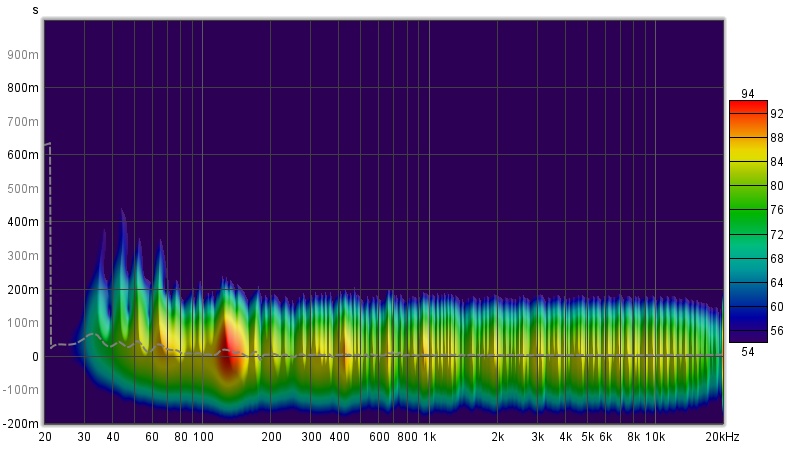The image size is (800, 450).
Task: Click the 400 label on the frequency axis
Action: (339, 437)
